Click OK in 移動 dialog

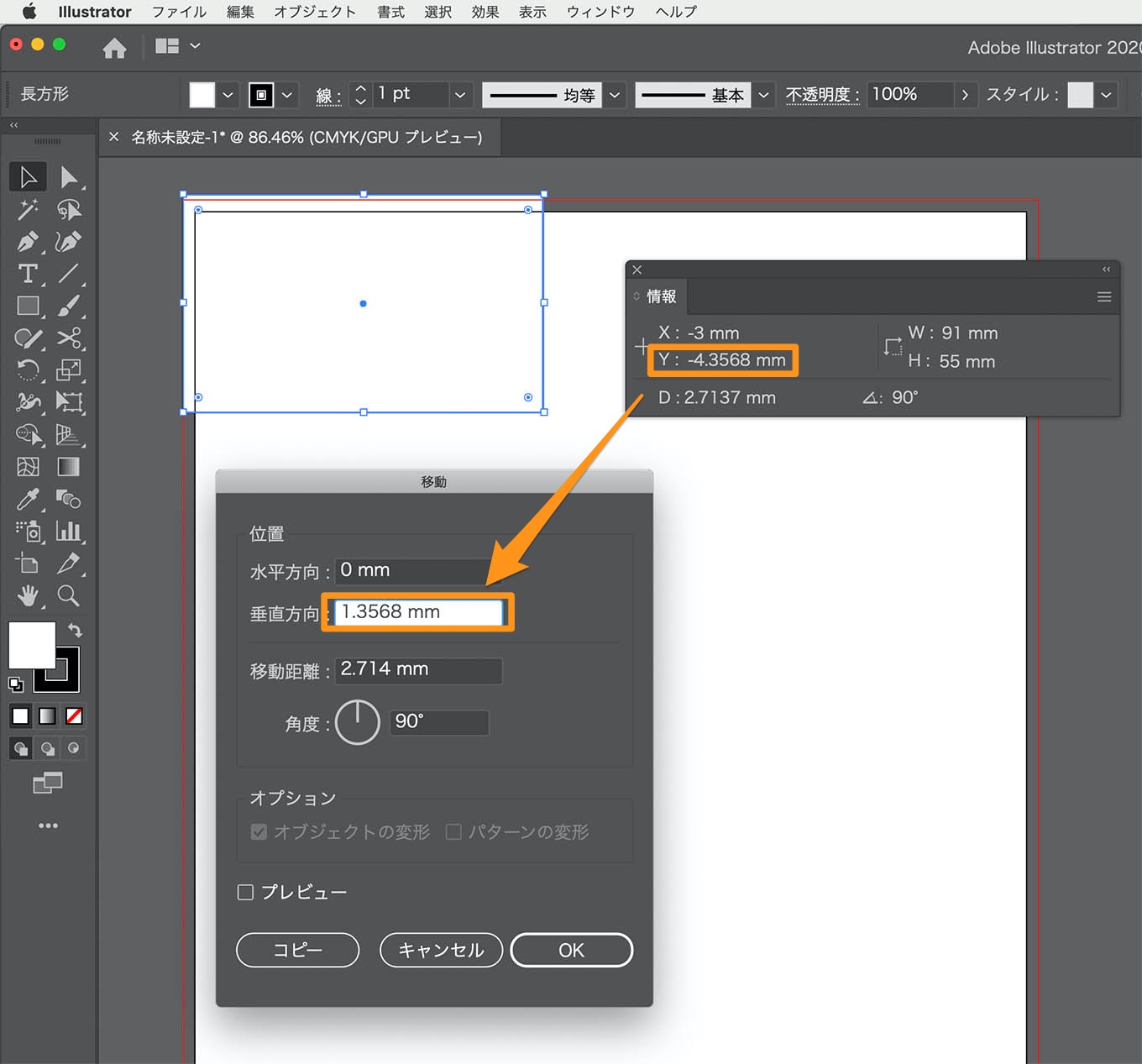coord(571,950)
